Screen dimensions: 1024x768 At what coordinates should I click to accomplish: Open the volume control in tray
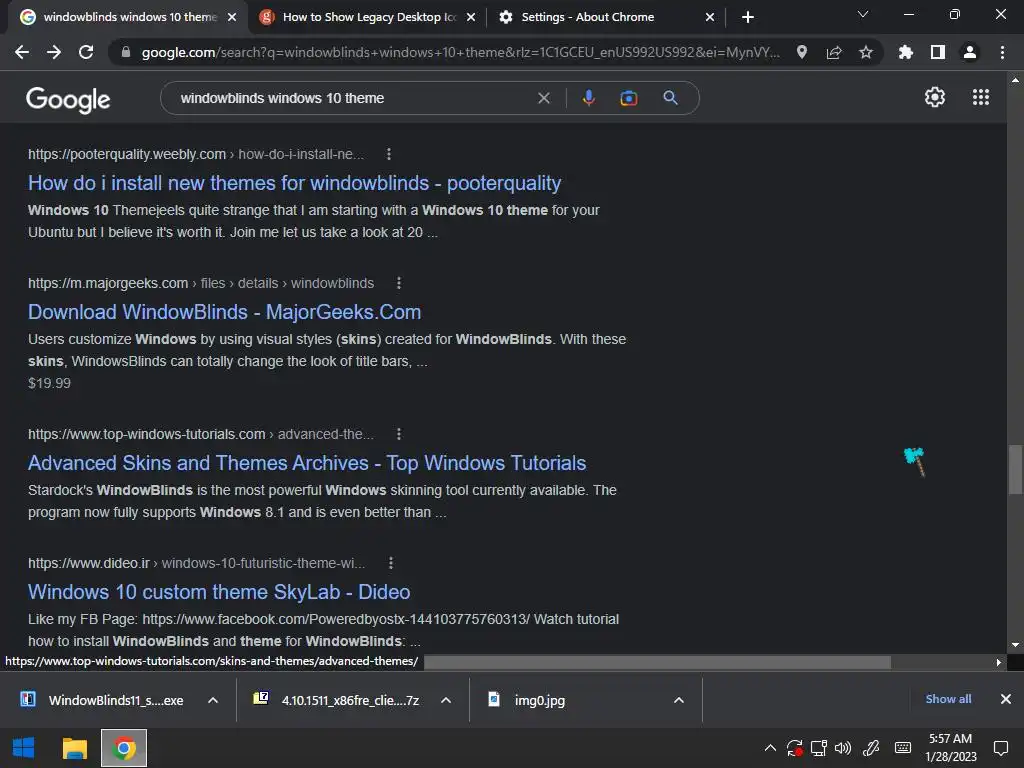point(842,748)
